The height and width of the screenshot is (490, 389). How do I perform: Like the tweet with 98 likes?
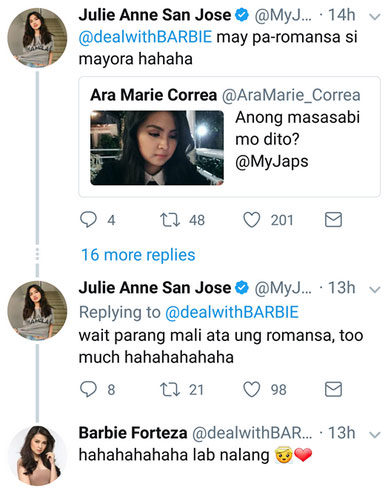[252, 389]
